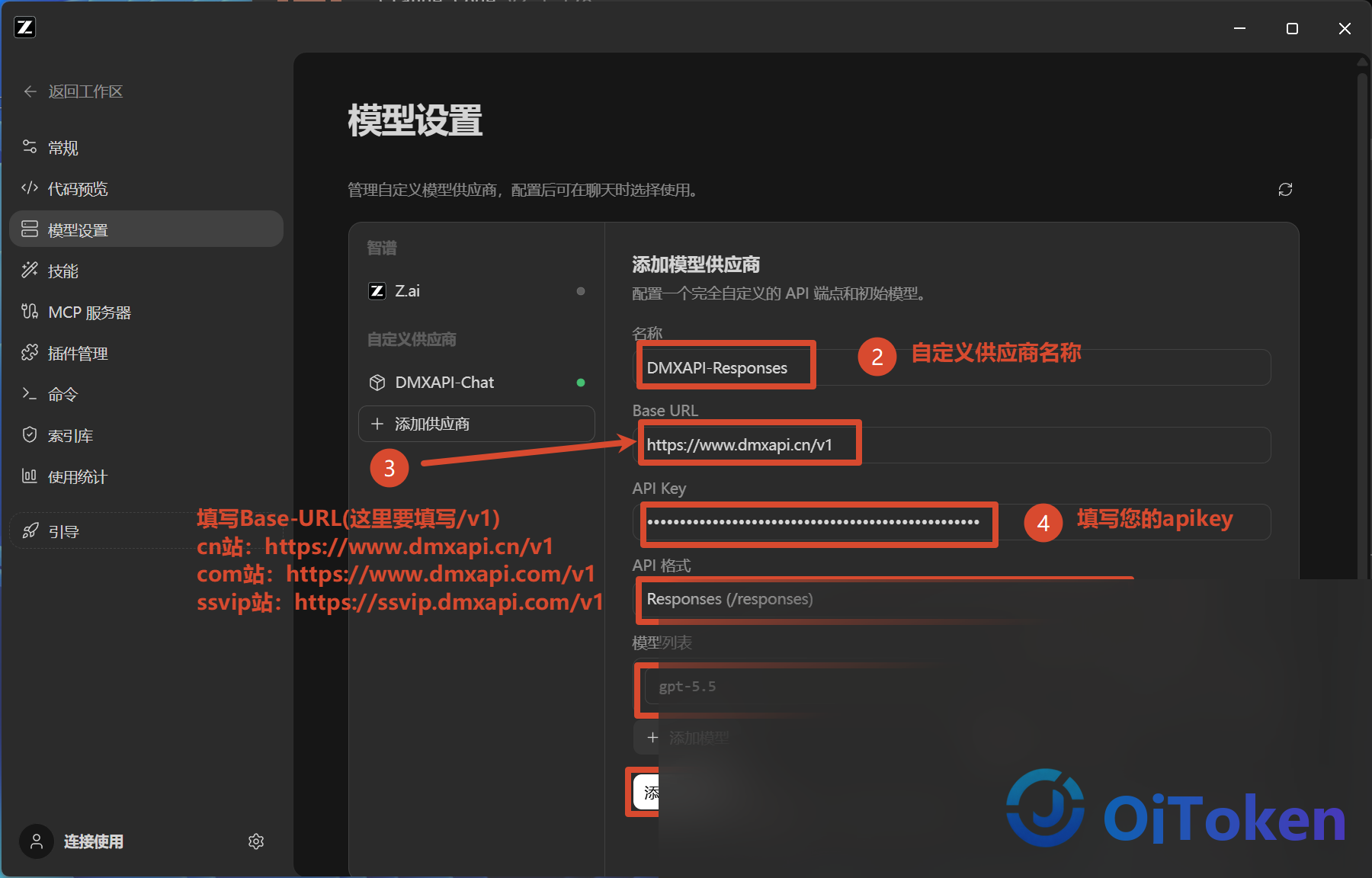Click the 名称 name input field
The width and height of the screenshot is (1372, 878).
pyautogui.click(x=951, y=367)
